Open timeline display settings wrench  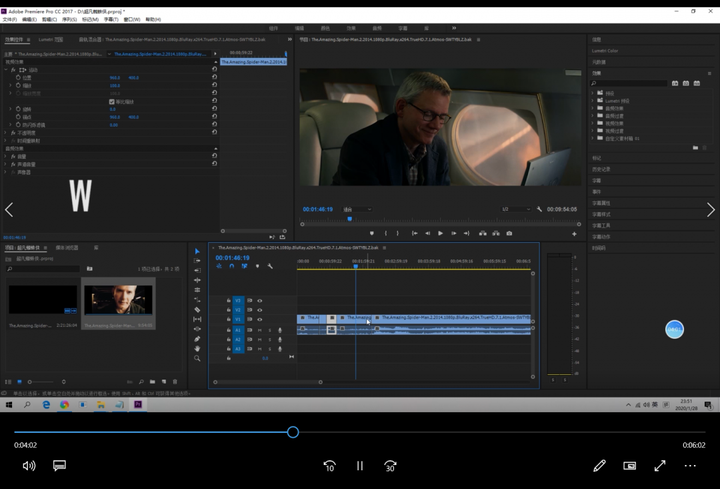[270, 266]
